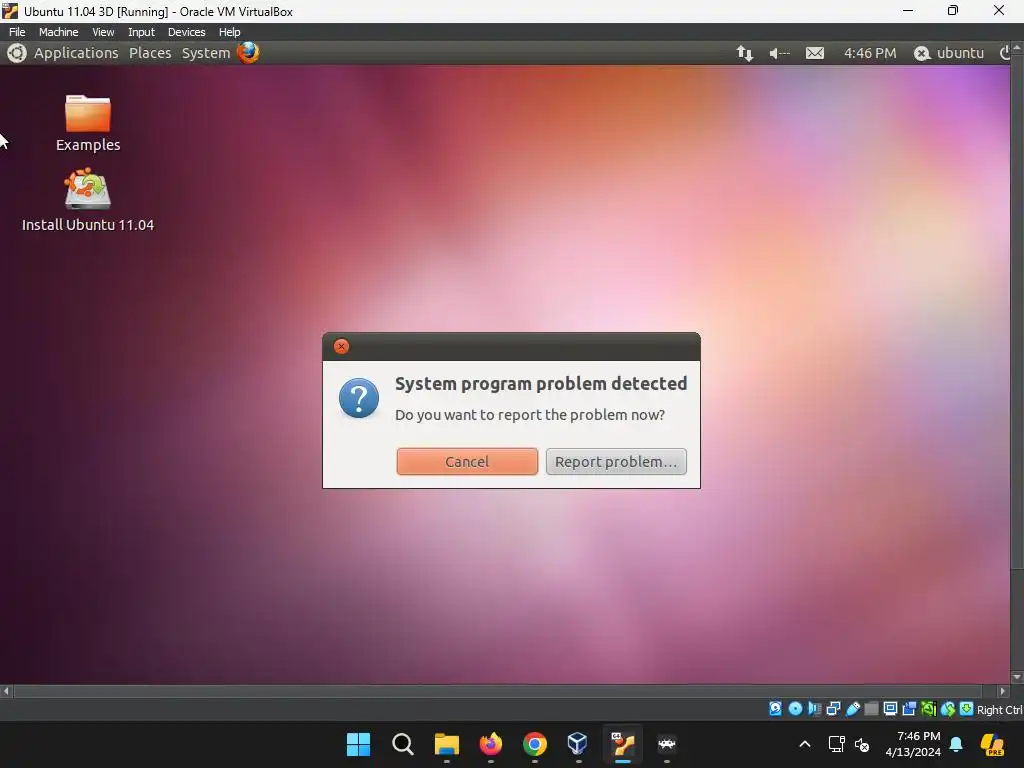Open Windows taskbar Search
The width and height of the screenshot is (1024, 768).
point(402,744)
